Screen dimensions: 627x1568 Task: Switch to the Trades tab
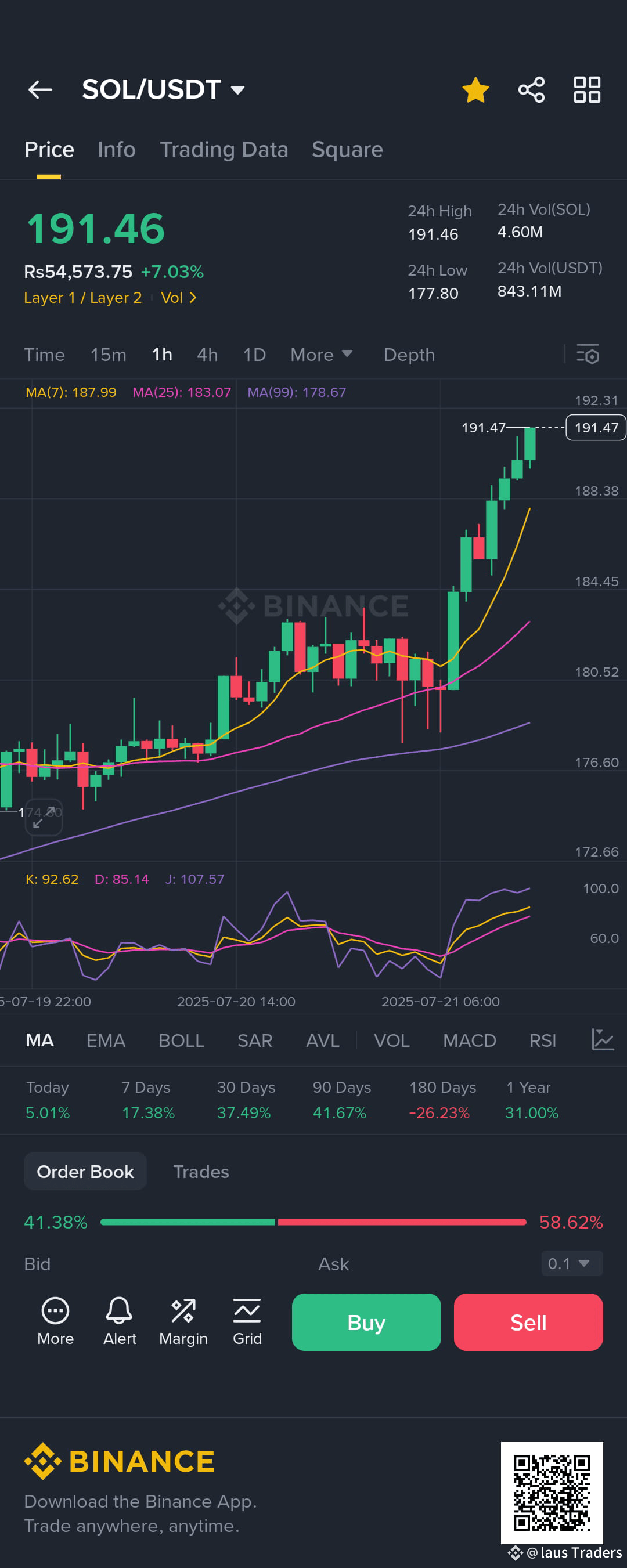coord(201,1172)
